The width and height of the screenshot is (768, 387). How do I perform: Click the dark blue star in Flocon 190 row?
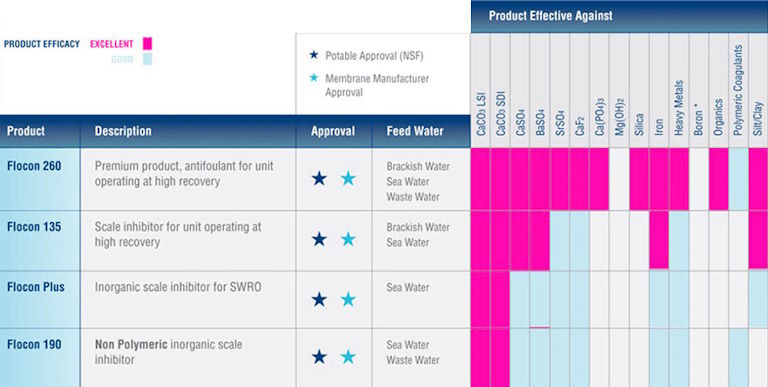point(319,357)
